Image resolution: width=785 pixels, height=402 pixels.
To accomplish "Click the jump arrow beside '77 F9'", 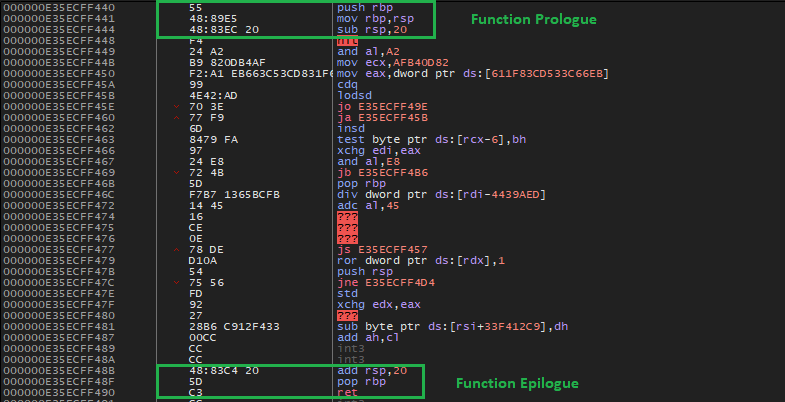I will tap(176, 118).
